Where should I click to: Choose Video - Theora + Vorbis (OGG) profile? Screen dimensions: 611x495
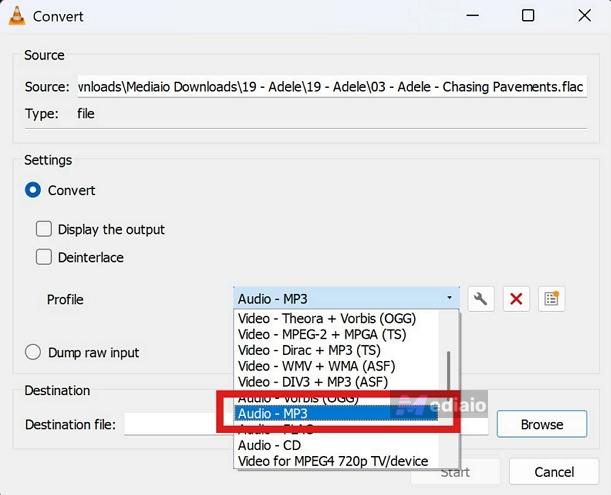click(x=336, y=318)
